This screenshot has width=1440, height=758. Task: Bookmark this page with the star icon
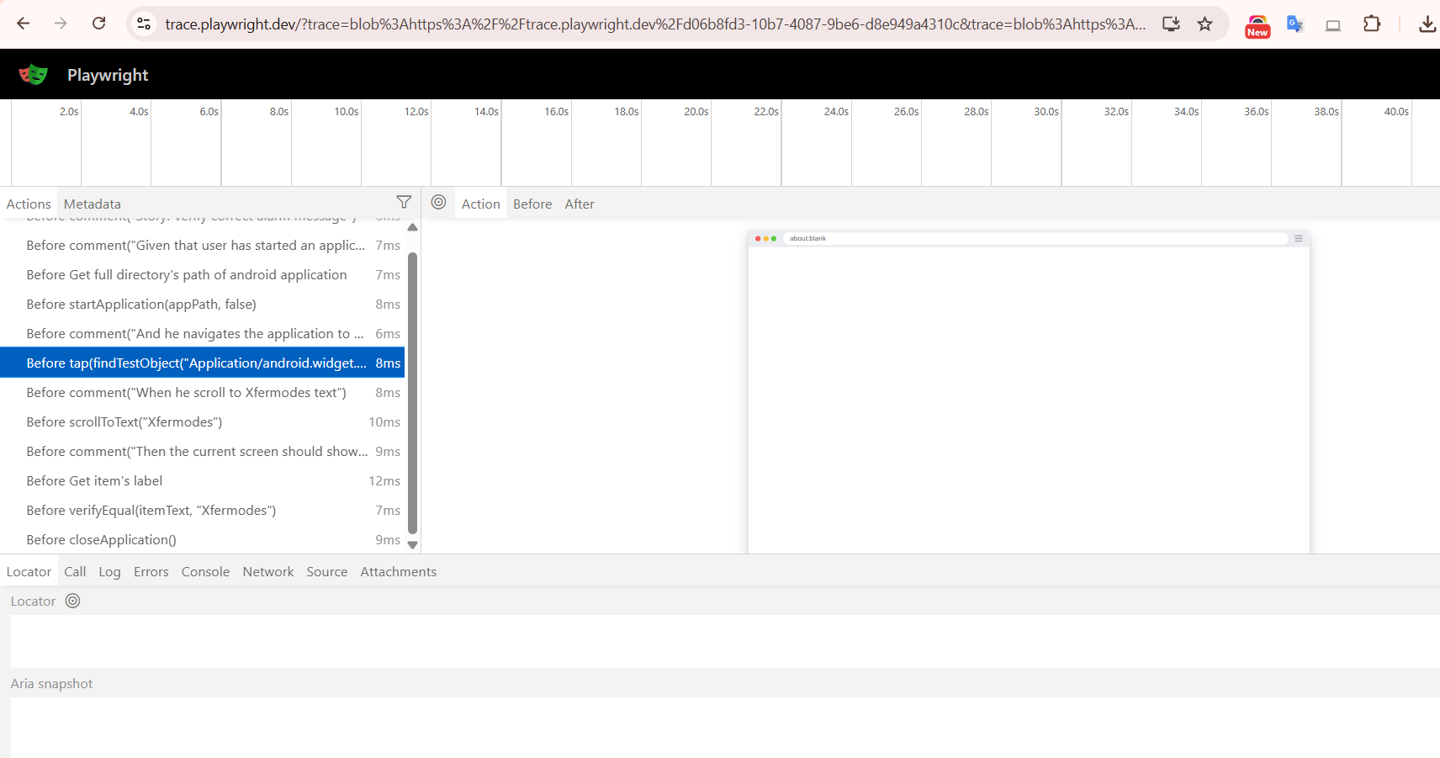coord(1205,23)
